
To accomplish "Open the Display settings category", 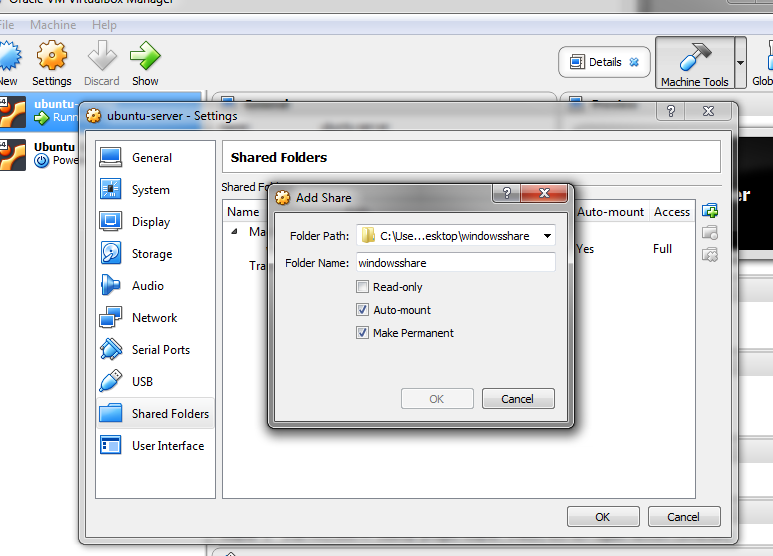I will coord(155,222).
